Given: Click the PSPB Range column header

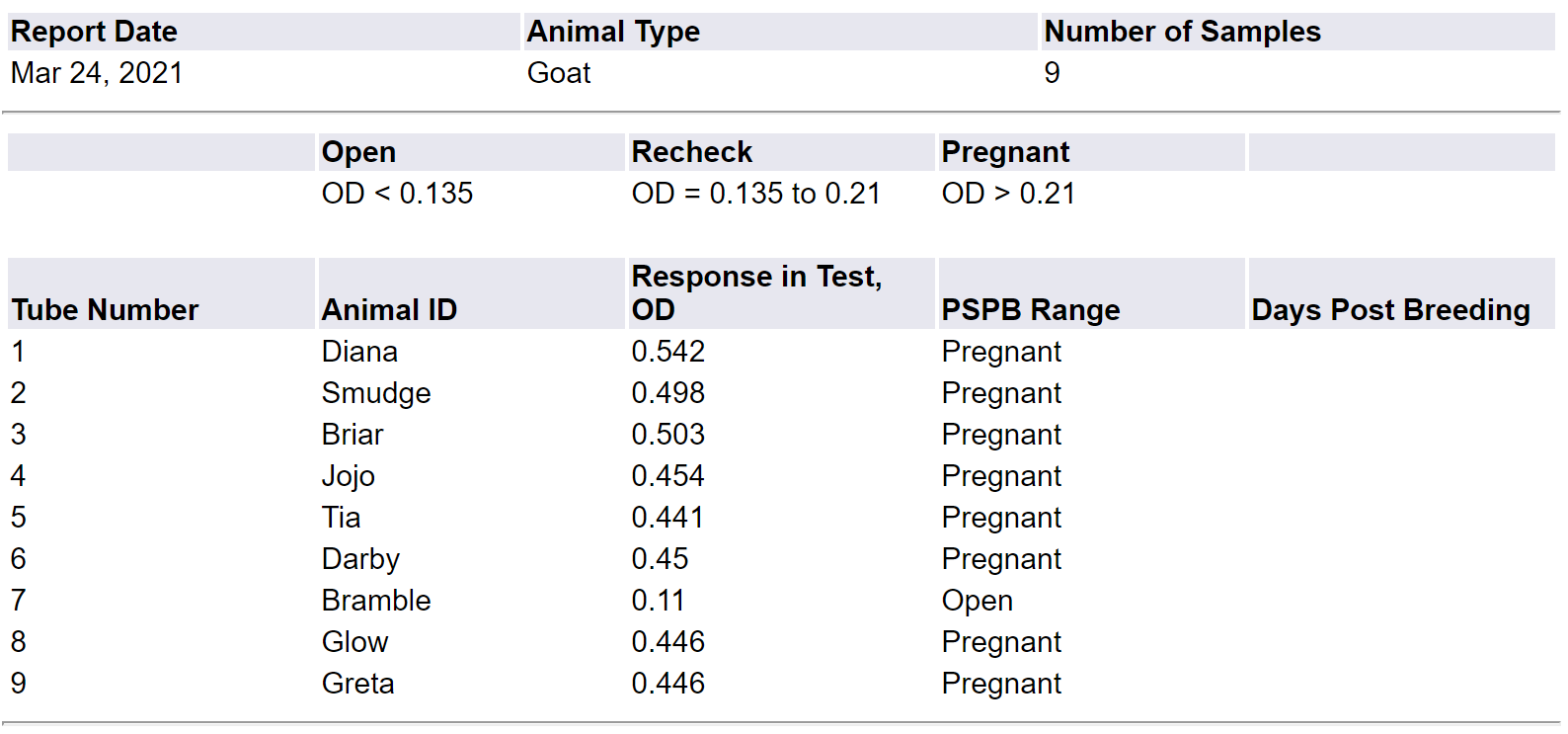Looking at the screenshot, I should 1030,310.
